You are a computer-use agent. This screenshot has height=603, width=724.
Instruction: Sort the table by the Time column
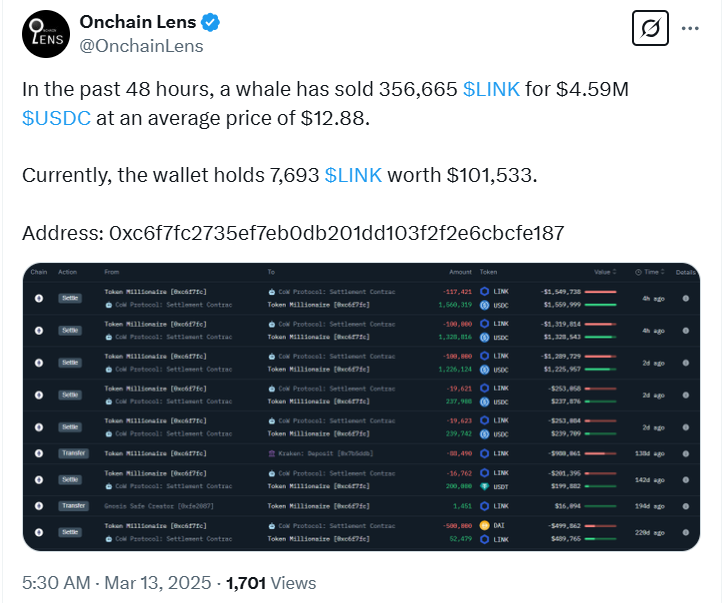(651, 272)
